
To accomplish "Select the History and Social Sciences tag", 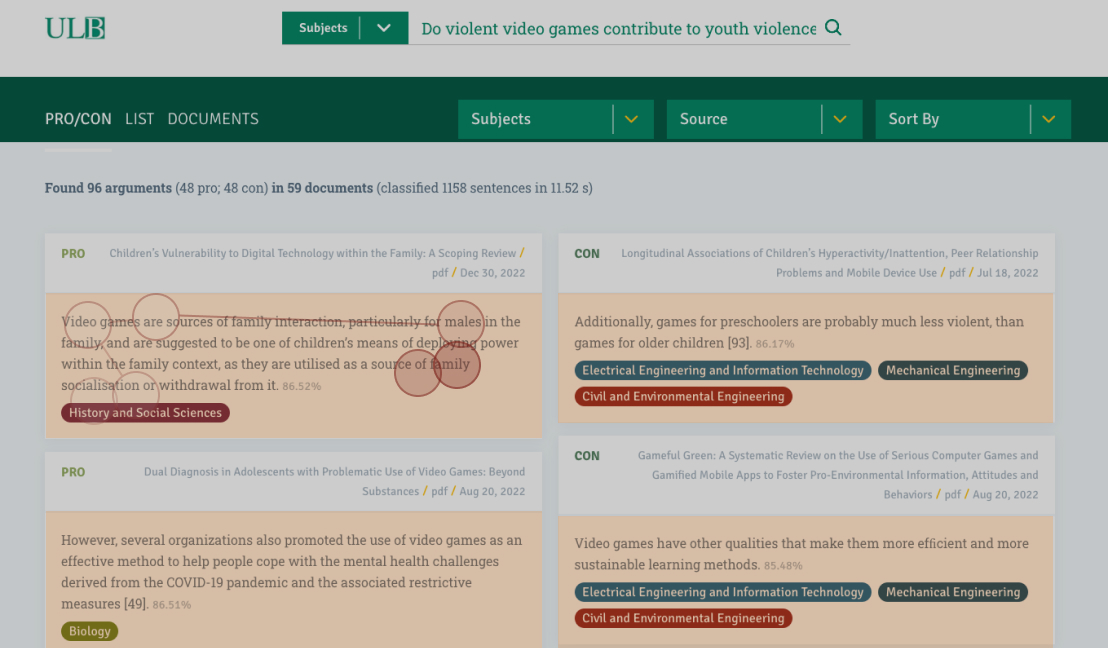I will (x=145, y=413).
